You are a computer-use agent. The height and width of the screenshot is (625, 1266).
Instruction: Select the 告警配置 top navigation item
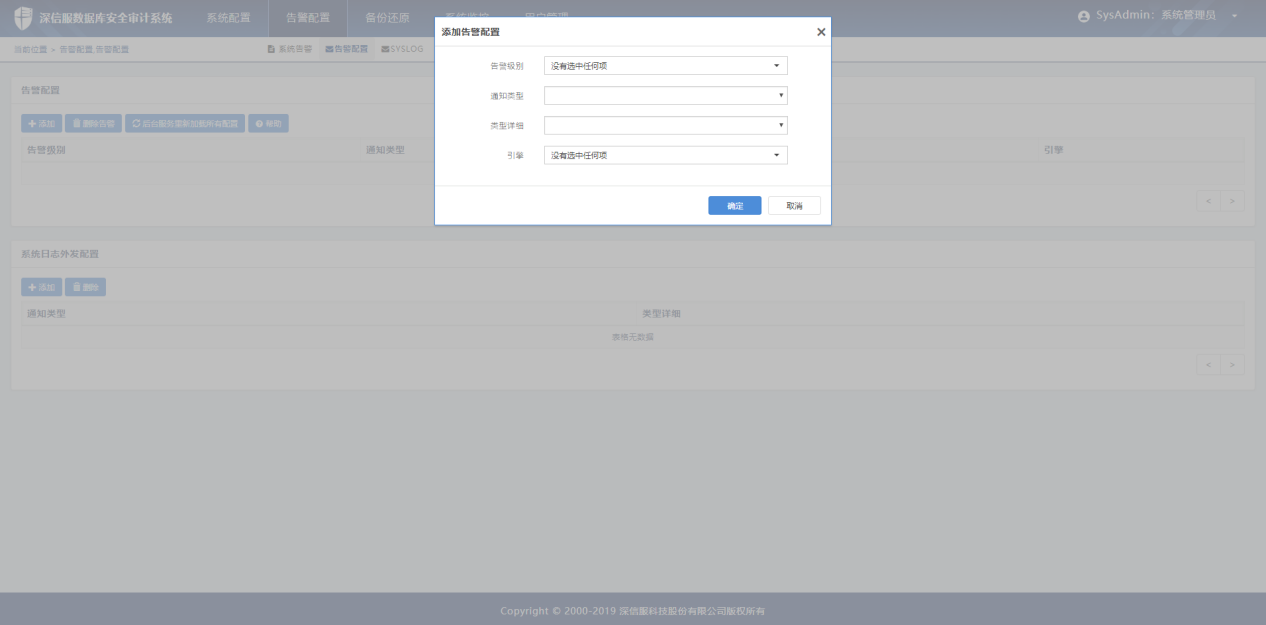(x=308, y=18)
